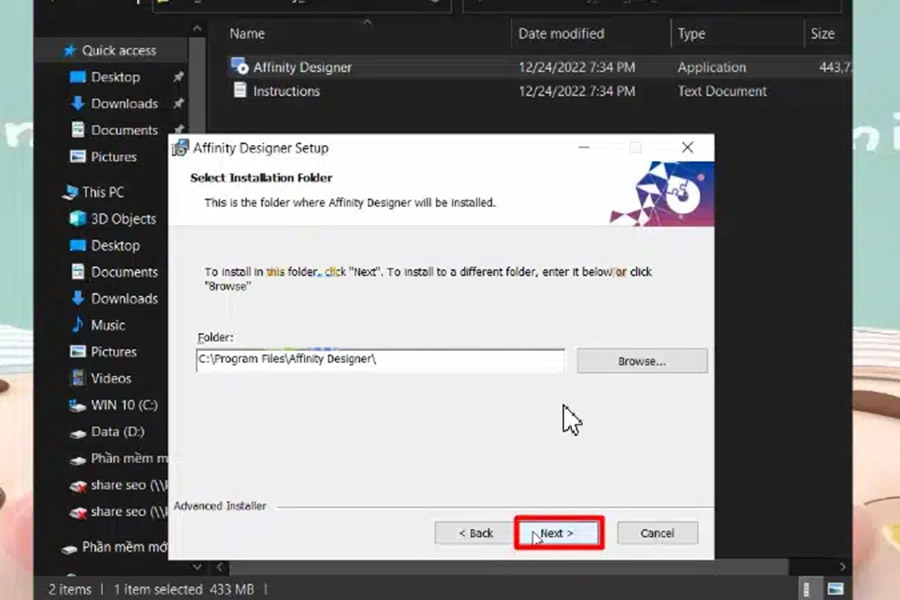This screenshot has width=900, height=600.
Task: Click the "Select Installation Folder" heading
Action: pos(261,178)
